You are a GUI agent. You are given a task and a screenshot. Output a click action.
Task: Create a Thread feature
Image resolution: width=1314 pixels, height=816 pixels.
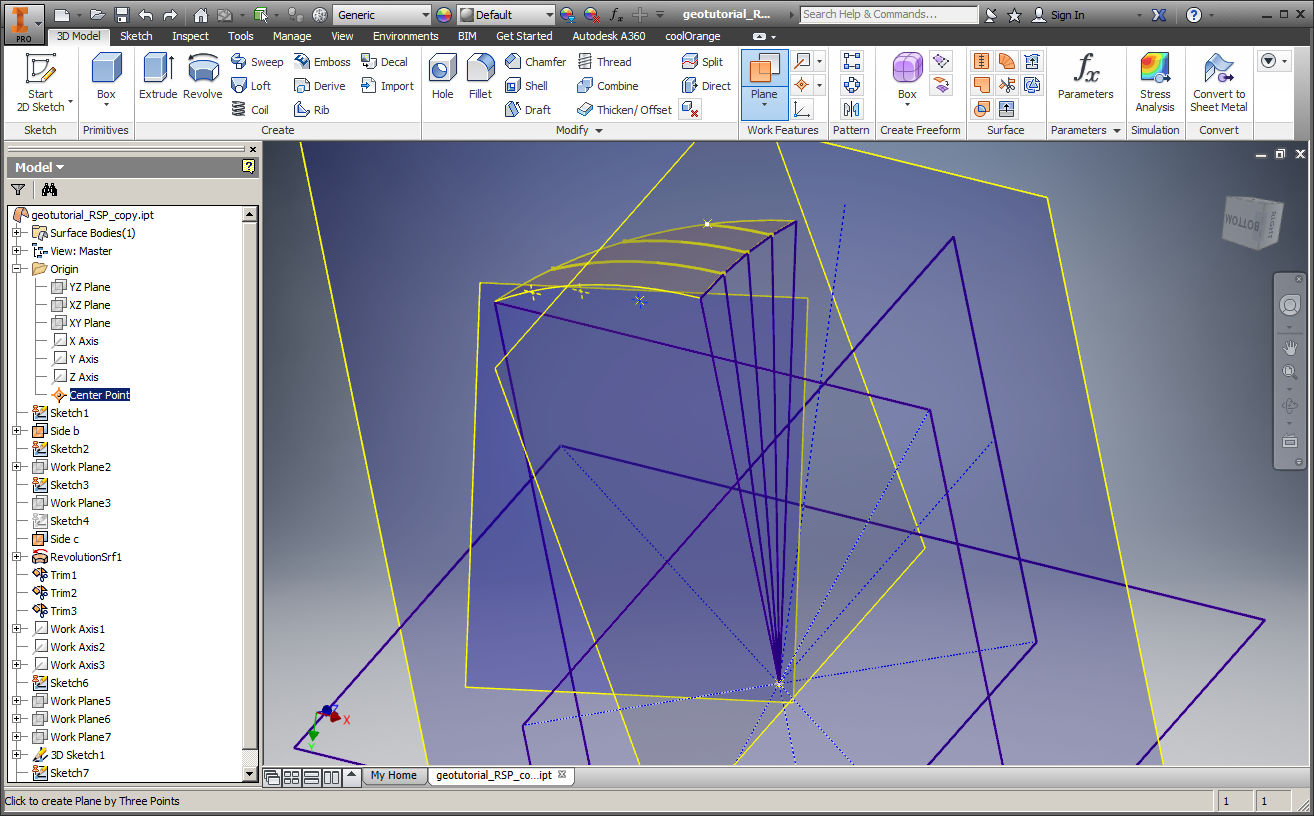pyautogui.click(x=604, y=62)
